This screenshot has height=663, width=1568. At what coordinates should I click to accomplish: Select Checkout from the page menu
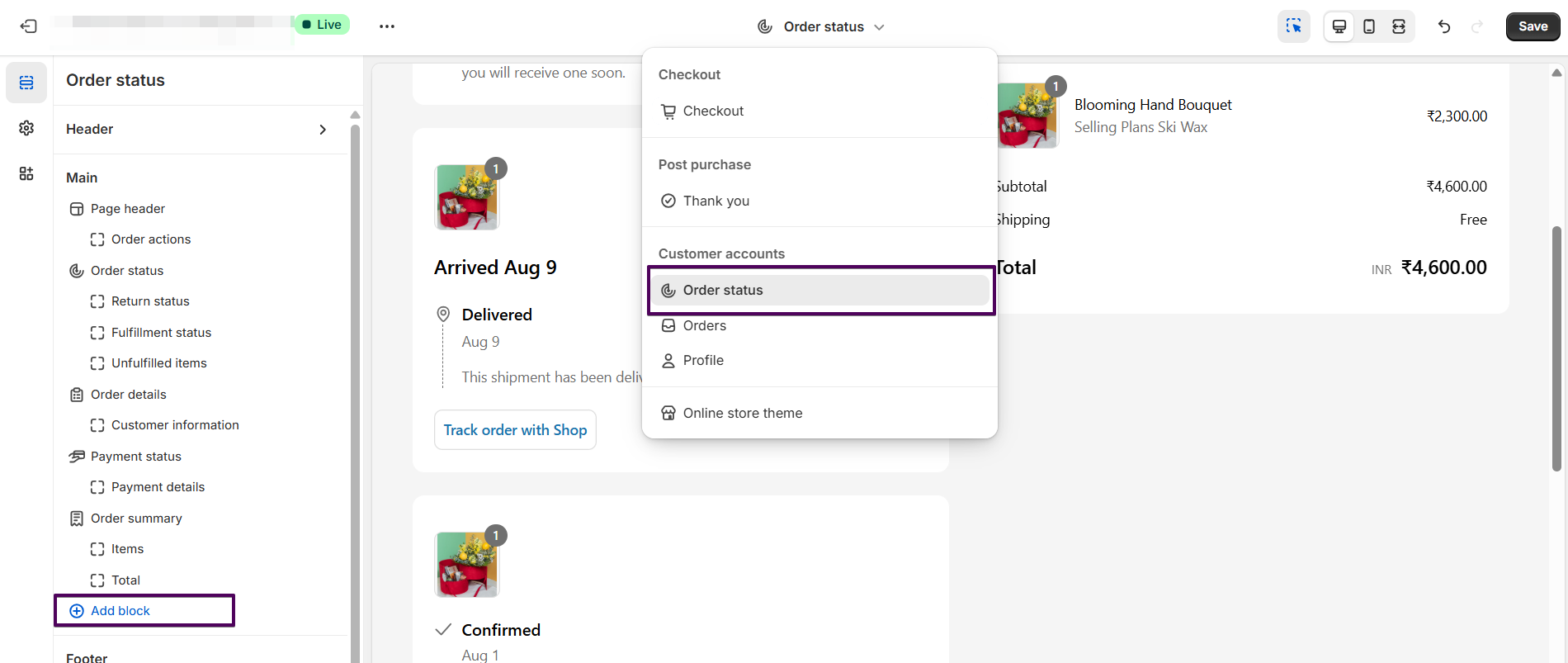pos(713,111)
